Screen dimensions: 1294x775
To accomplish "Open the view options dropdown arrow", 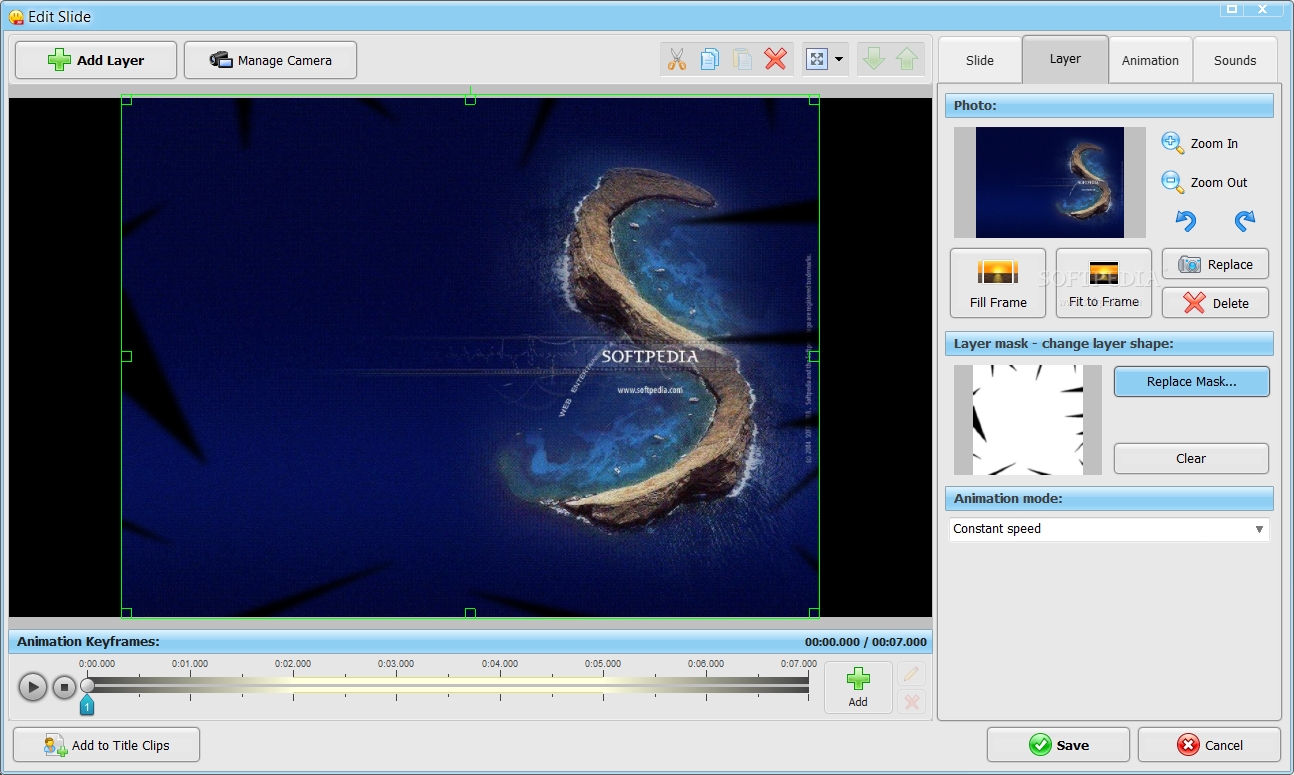I will (x=839, y=60).
